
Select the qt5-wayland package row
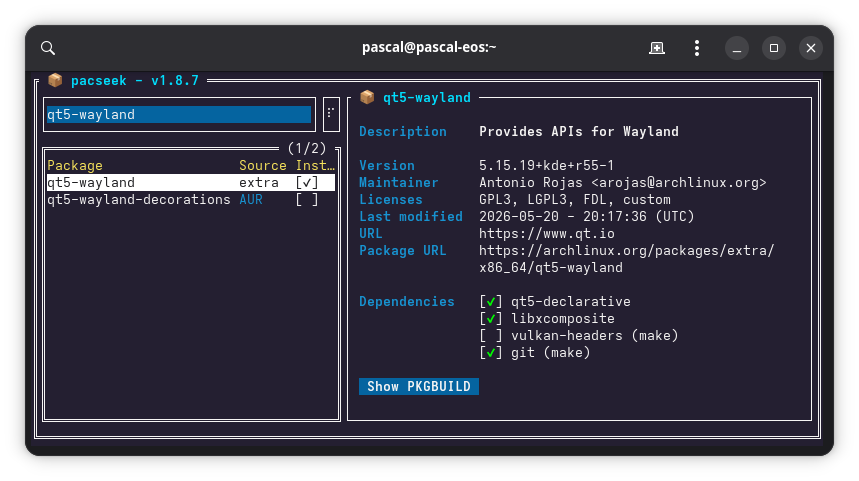coord(191,182)
